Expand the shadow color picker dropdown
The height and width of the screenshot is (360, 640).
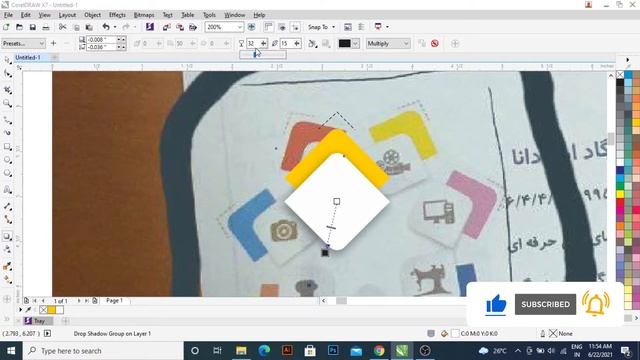click(356, 43)
